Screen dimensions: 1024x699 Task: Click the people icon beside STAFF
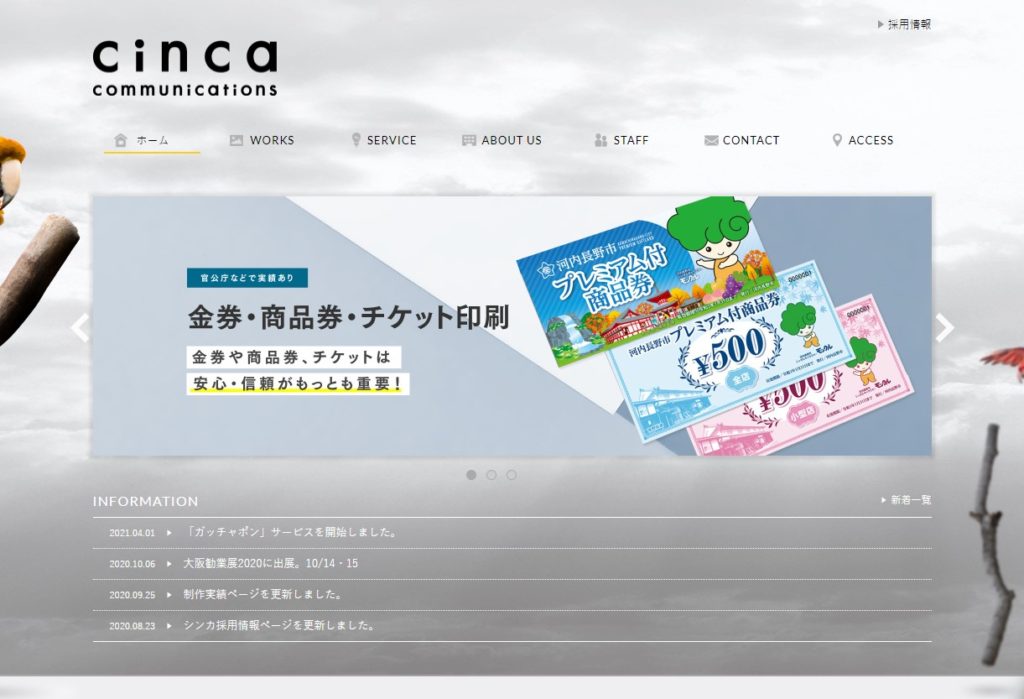click(x=601, y=140)
